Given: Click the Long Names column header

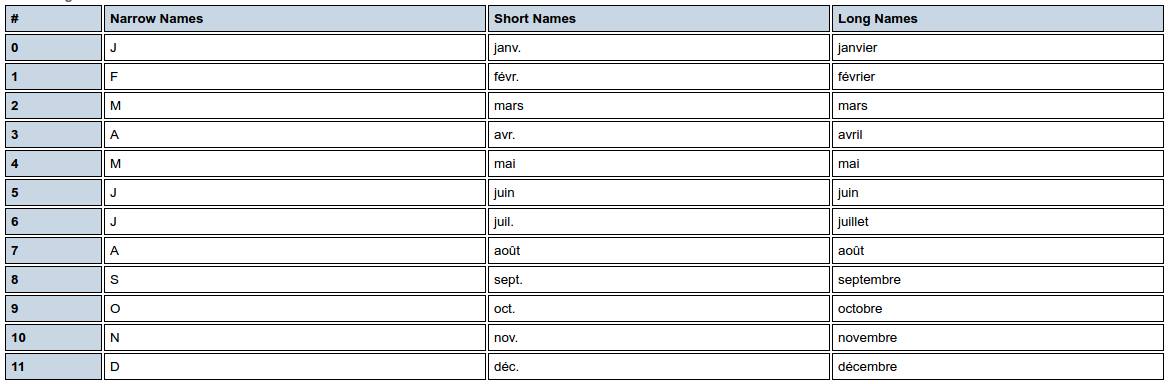Looking at the screenshot, I should tap(997, 19).
